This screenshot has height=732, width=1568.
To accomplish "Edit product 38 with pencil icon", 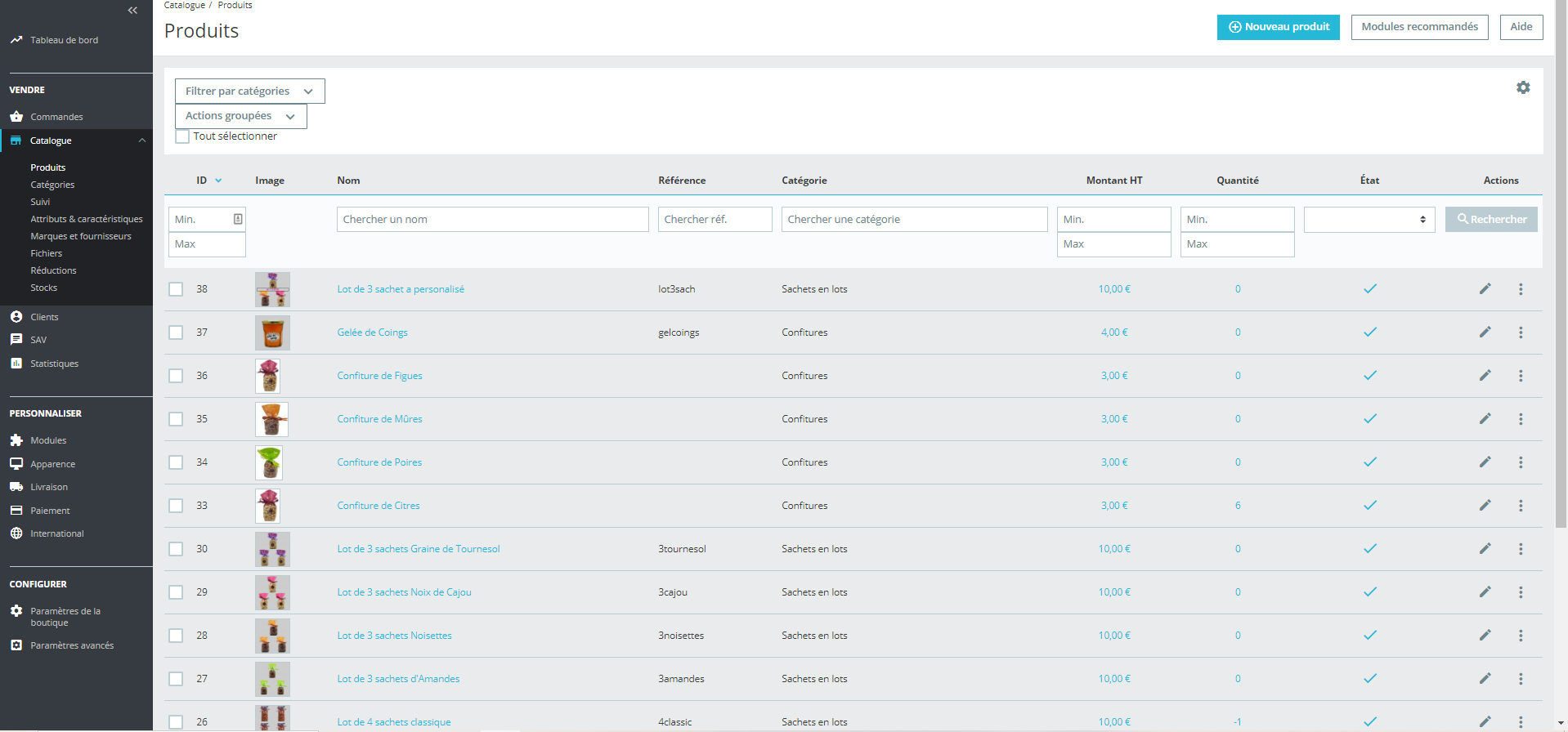I will [1485, 288].
